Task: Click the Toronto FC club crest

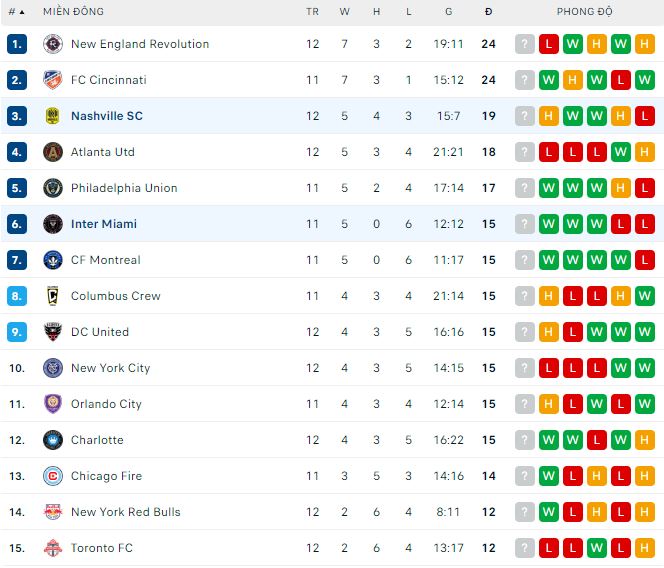Action: pos(53,548)
